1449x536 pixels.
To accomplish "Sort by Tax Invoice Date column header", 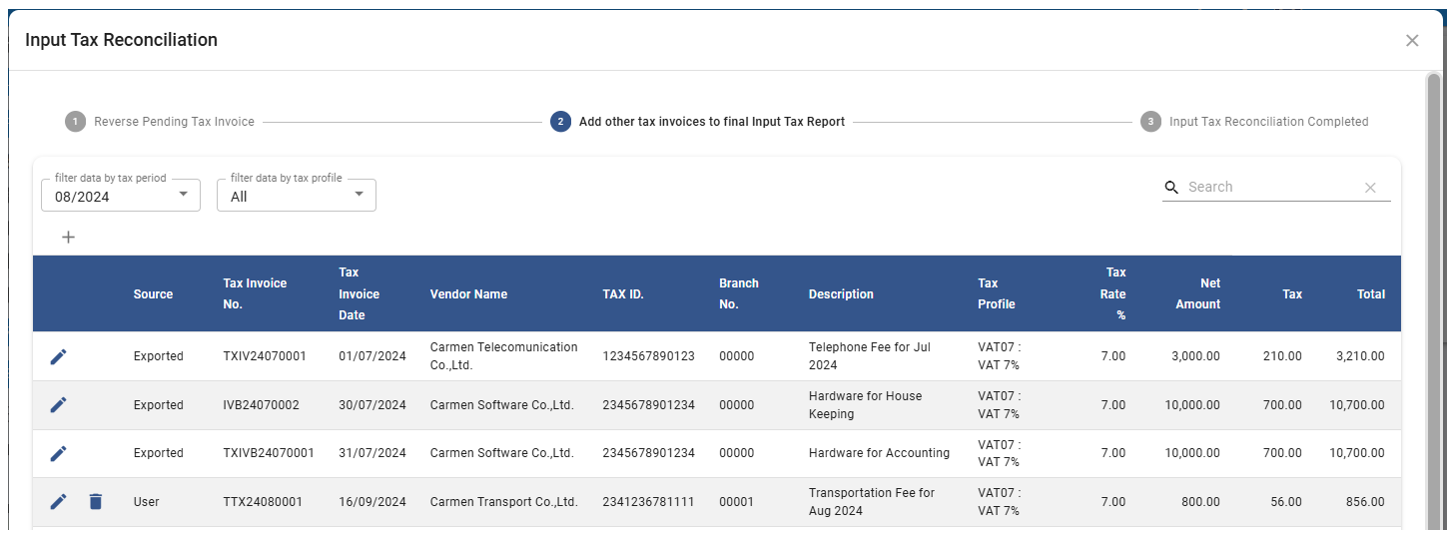I will [359, 294].
